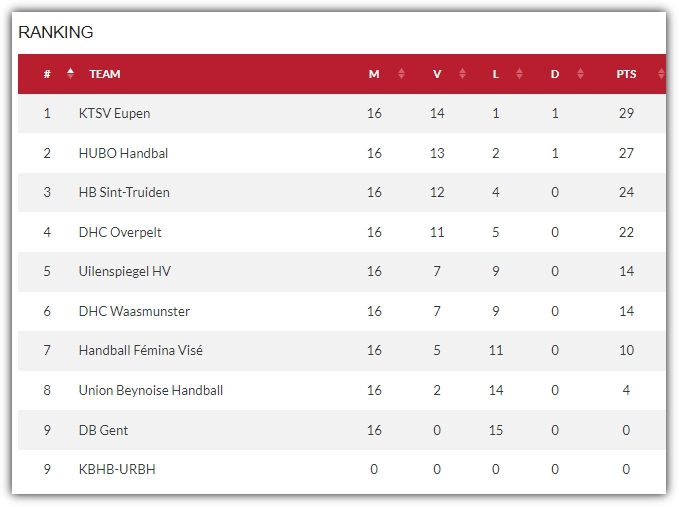
Task: Sort by TEAM column header
Action: coord(105,74)
